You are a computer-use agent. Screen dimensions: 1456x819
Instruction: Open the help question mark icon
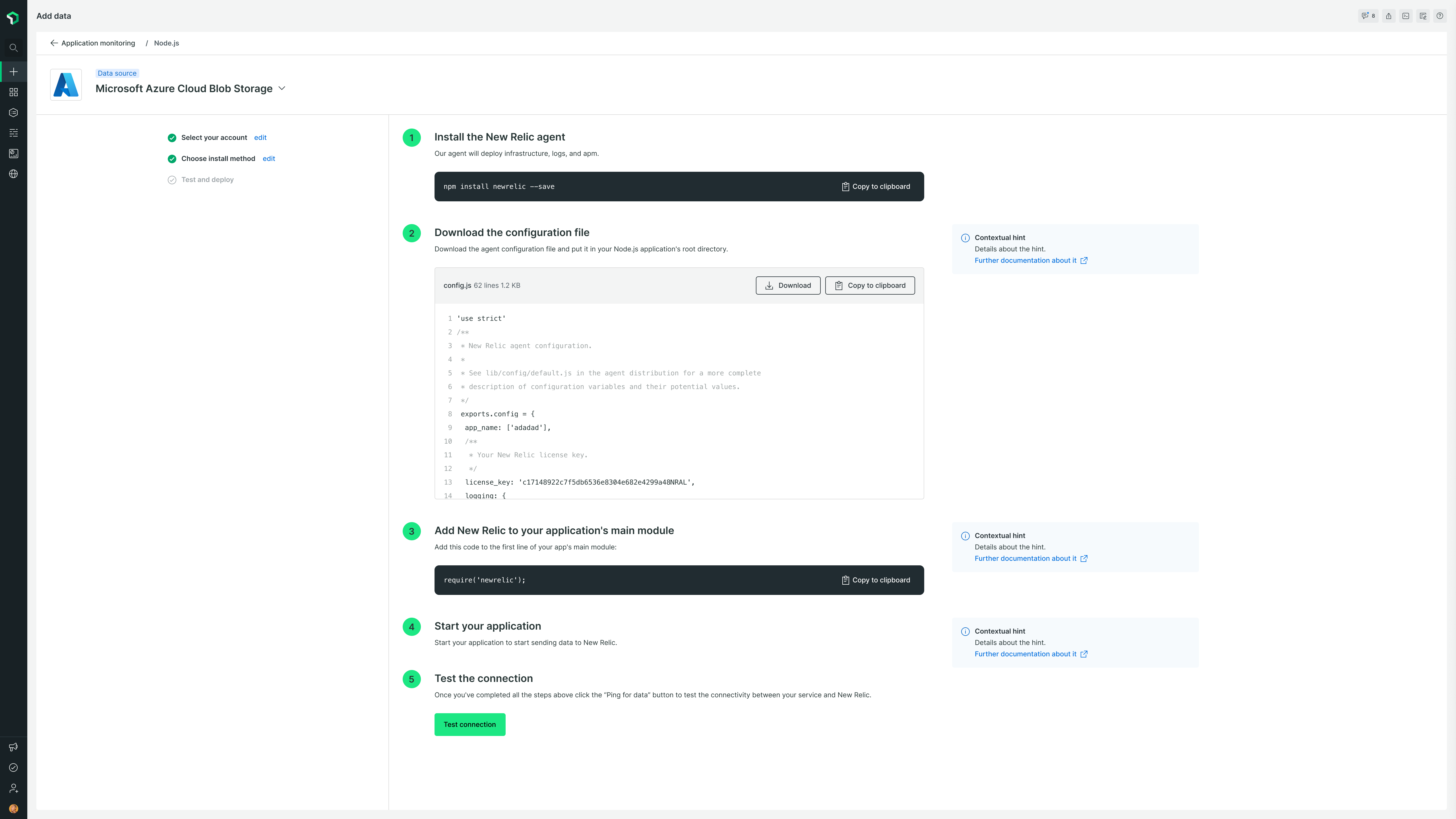pos(1440,16)
